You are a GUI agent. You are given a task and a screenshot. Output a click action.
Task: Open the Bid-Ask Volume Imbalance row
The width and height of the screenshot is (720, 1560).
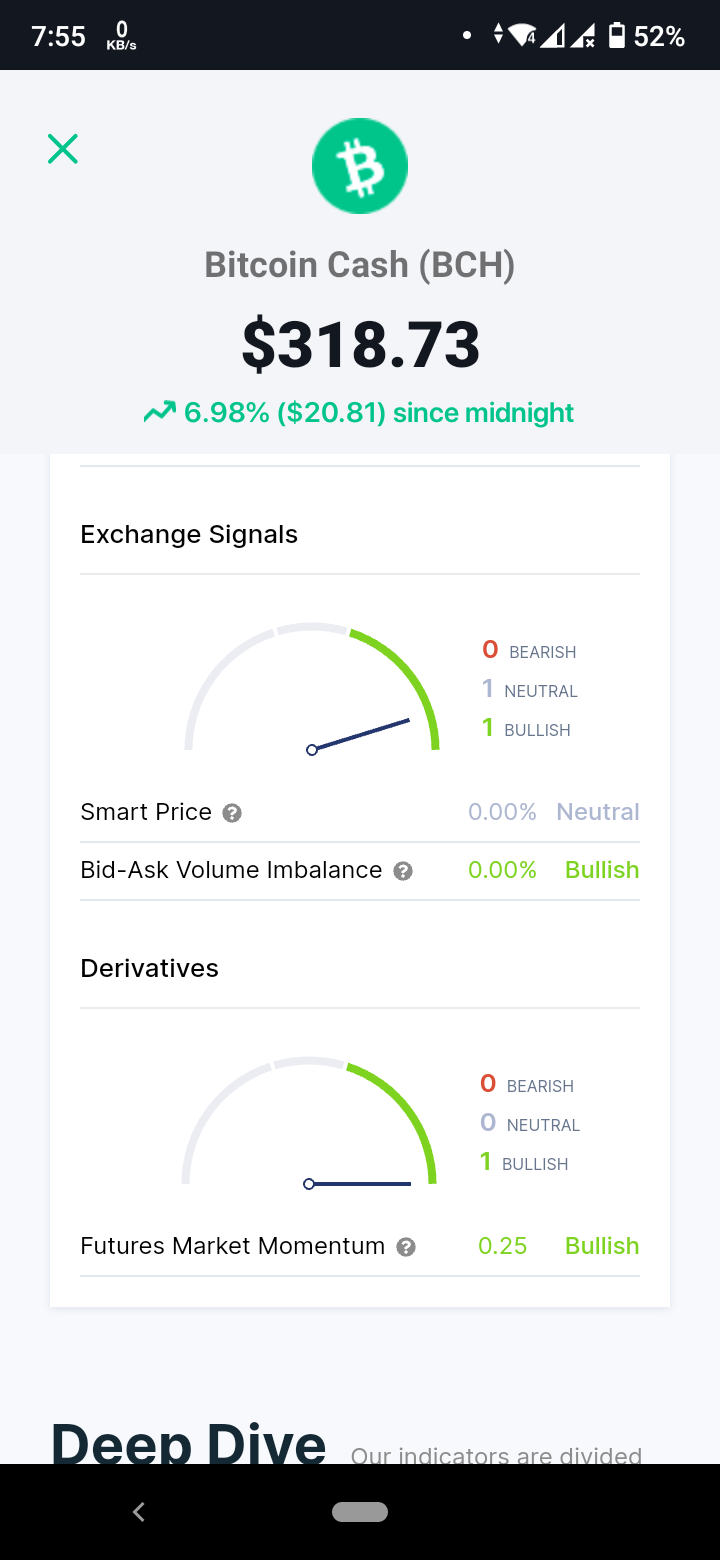[360, 870]
